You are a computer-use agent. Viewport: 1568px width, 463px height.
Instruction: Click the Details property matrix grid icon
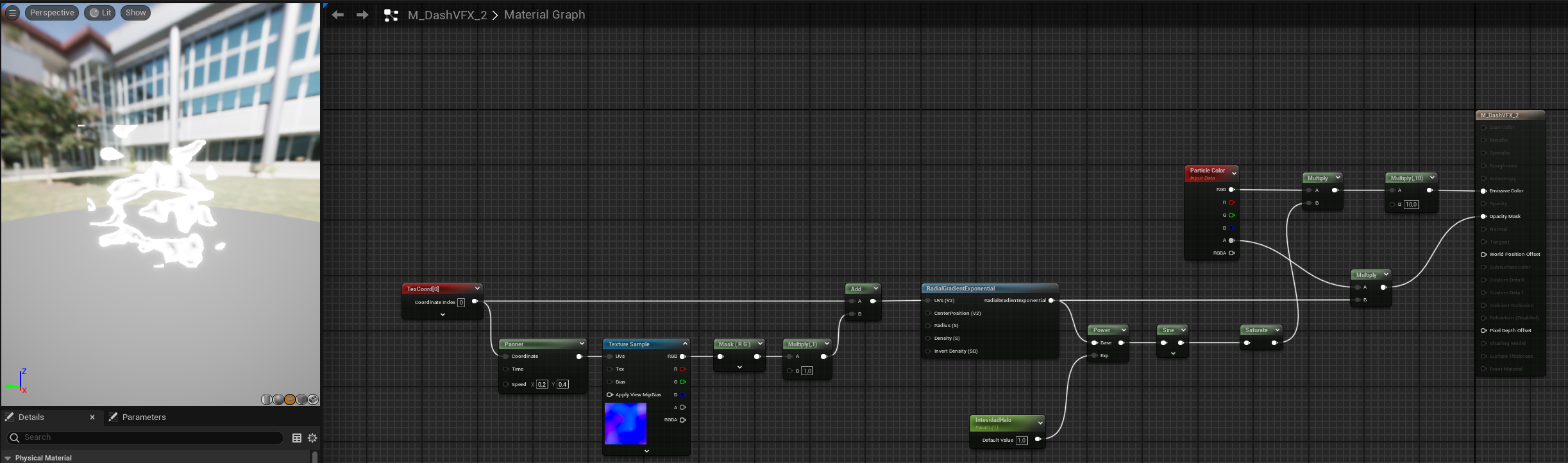click(297, 438)
